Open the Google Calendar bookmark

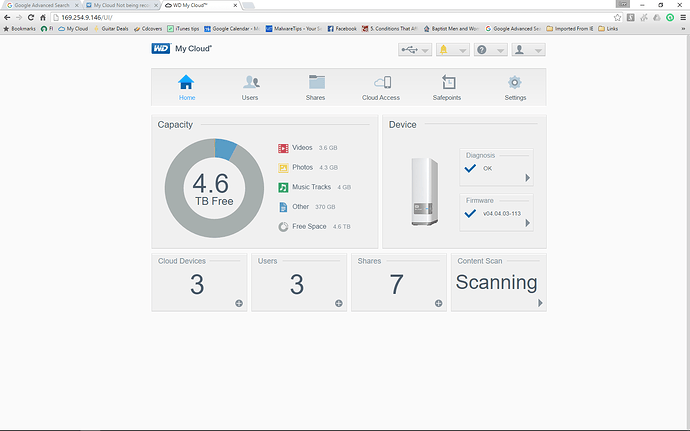231,29
